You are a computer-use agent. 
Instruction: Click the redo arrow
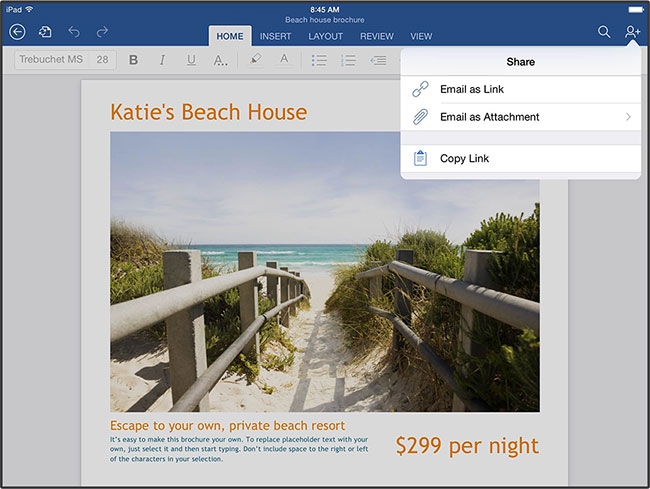coord(102,32)
